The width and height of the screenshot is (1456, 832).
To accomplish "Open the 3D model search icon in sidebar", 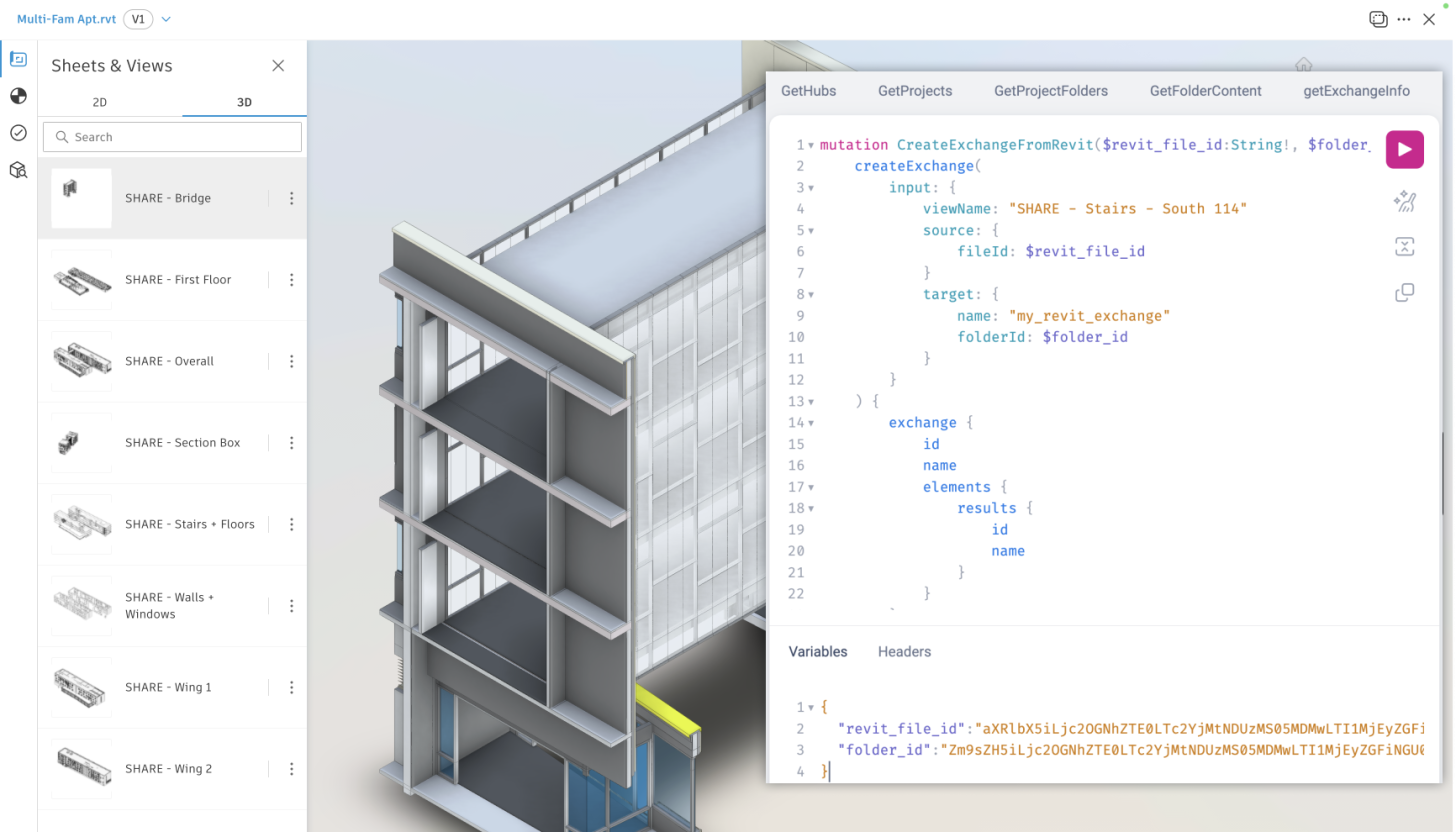I will click(x=18, y=169).
